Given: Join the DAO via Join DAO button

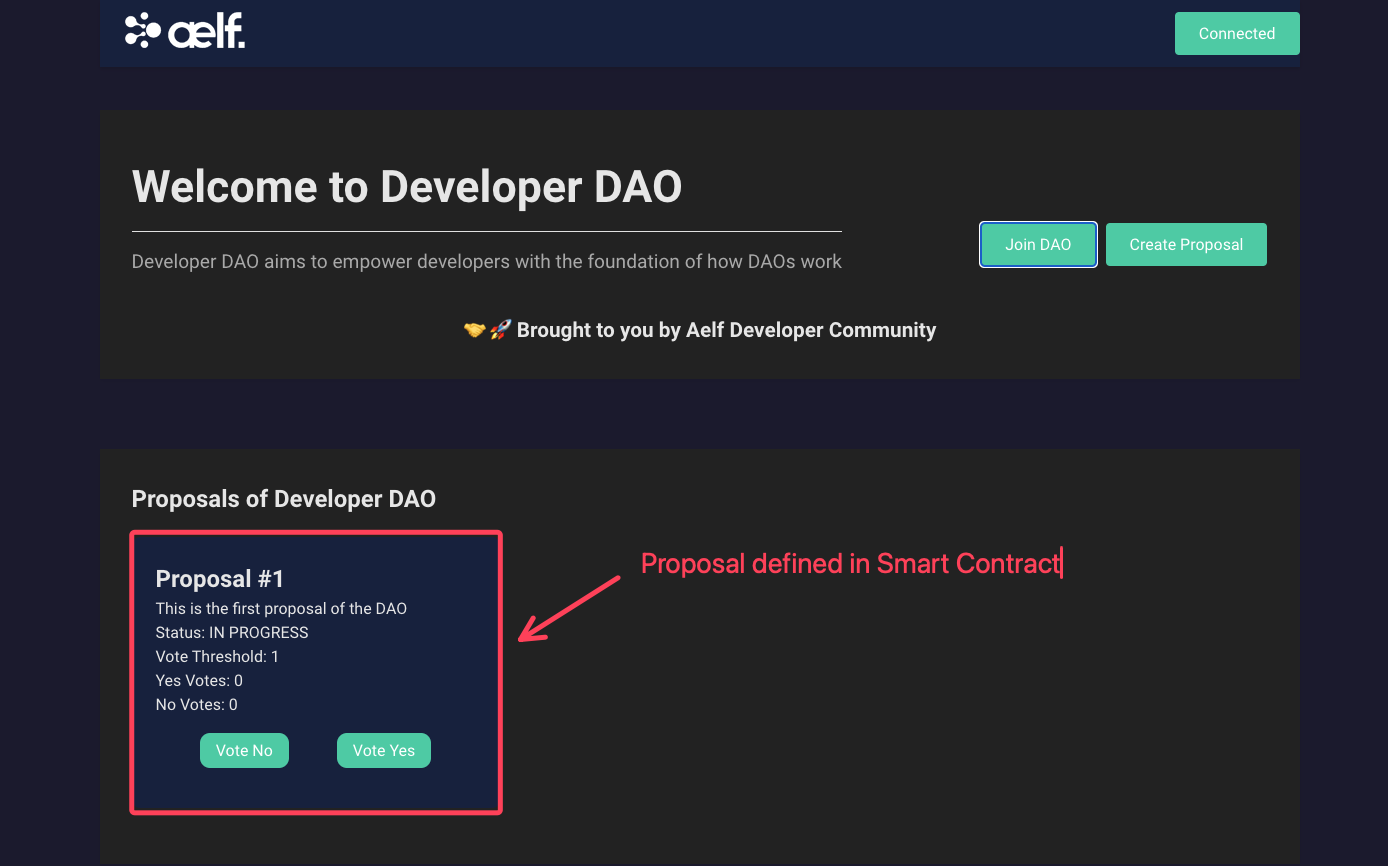Looking at the screenshot, I should tap(1038, 244).
